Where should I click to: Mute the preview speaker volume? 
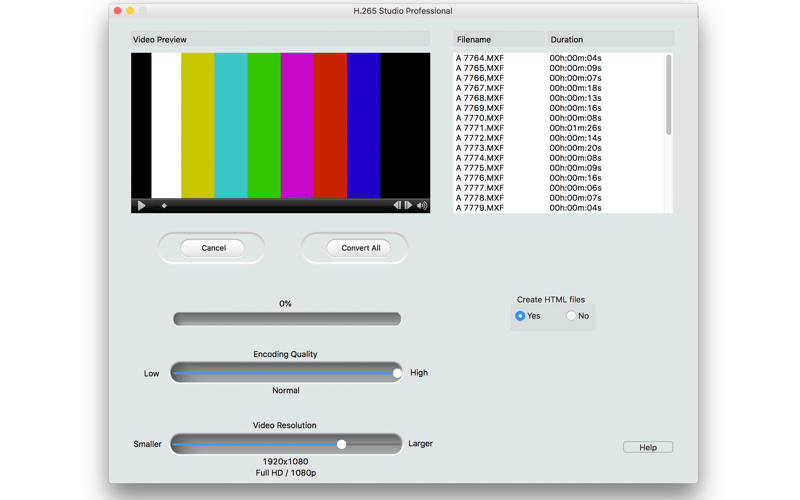422,206
